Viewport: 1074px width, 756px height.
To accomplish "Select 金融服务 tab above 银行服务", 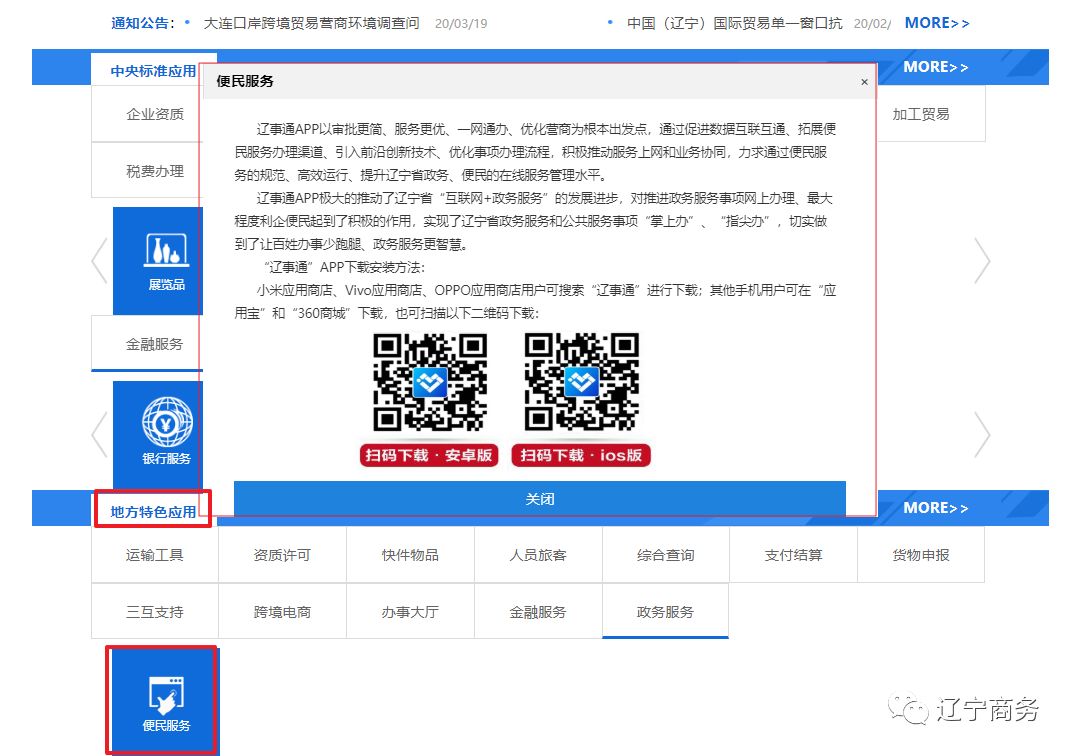I will pos(155,344).
